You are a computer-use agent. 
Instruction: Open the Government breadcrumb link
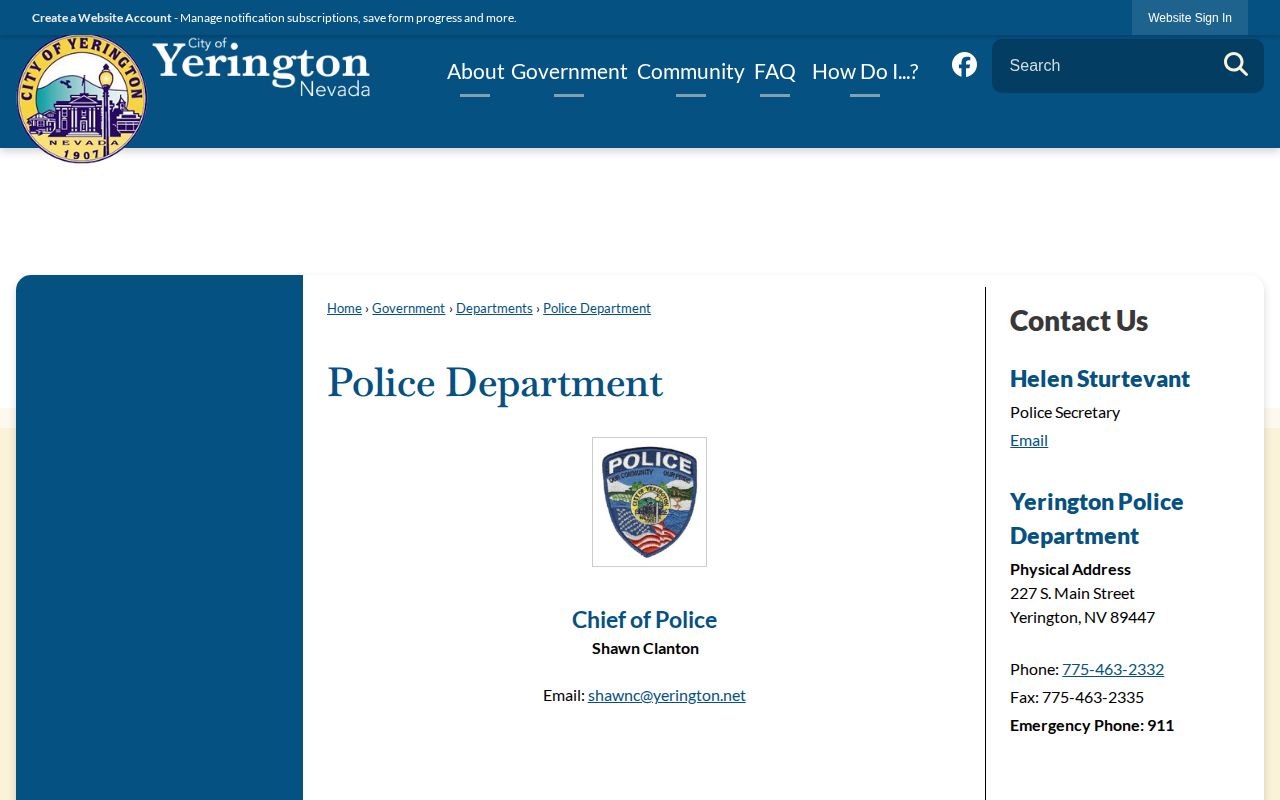coord(408,308)
